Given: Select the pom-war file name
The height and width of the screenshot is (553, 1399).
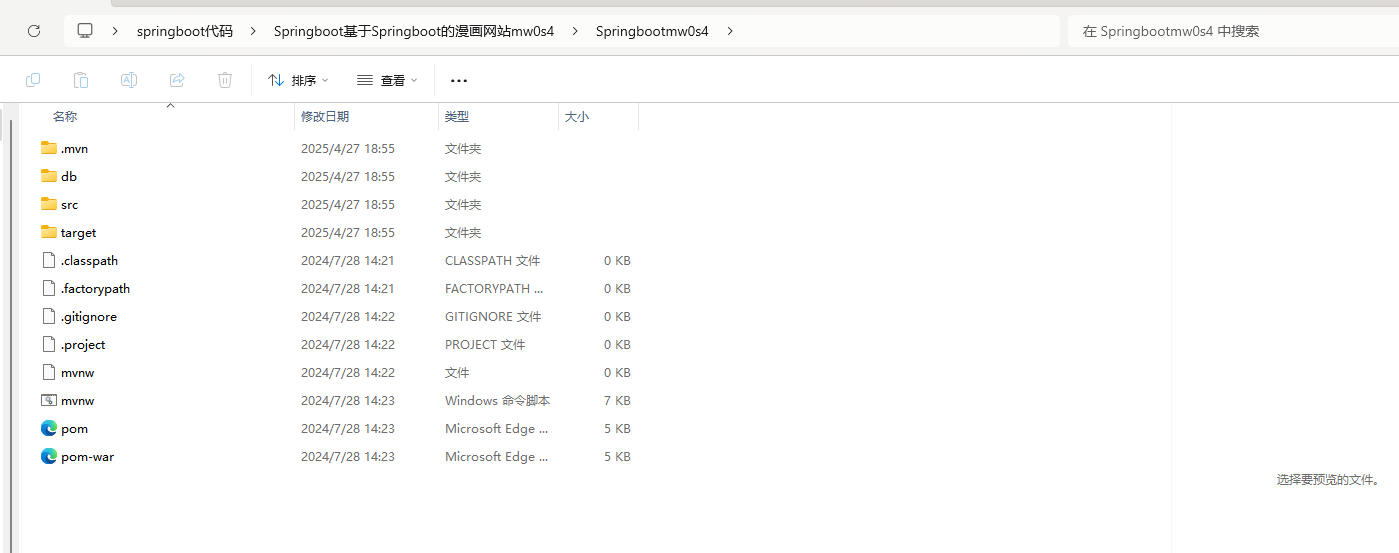Looking at the screenshot, I should [87, 456].
